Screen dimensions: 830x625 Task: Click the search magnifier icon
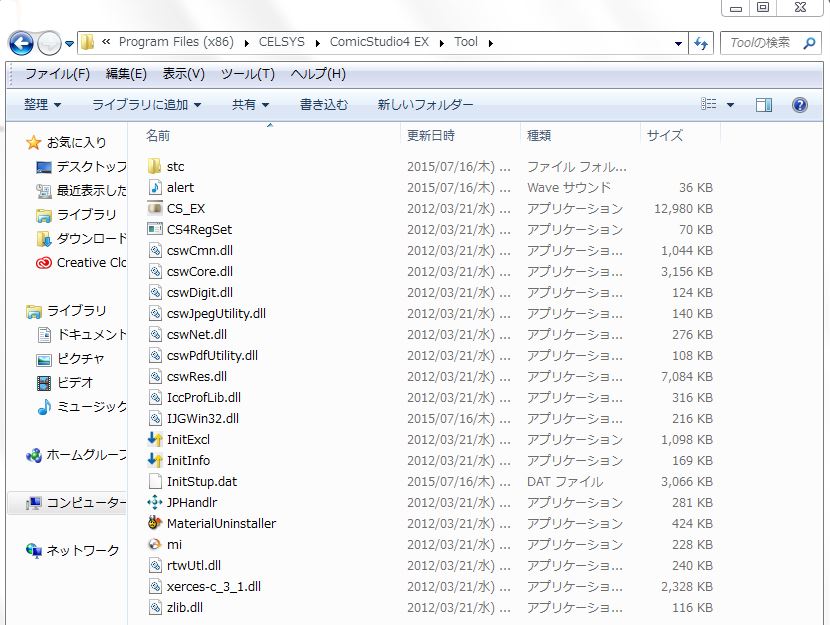tap(809, 43)
